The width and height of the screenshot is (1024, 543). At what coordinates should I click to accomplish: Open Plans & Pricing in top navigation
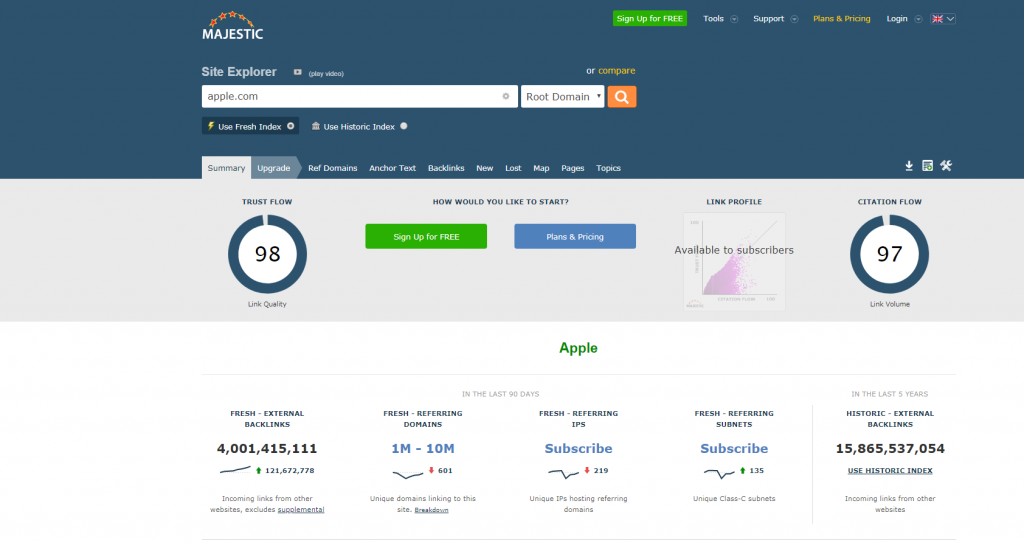841,18
